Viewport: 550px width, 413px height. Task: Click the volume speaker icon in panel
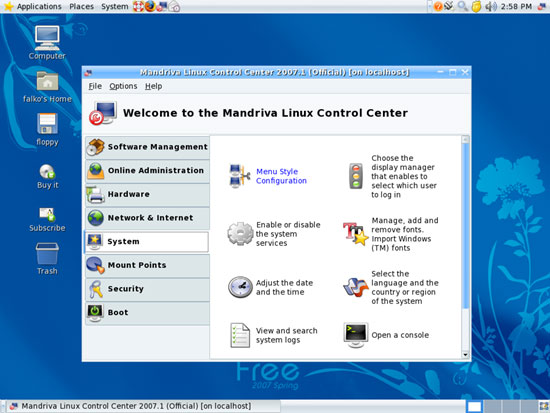click(491, 6)
